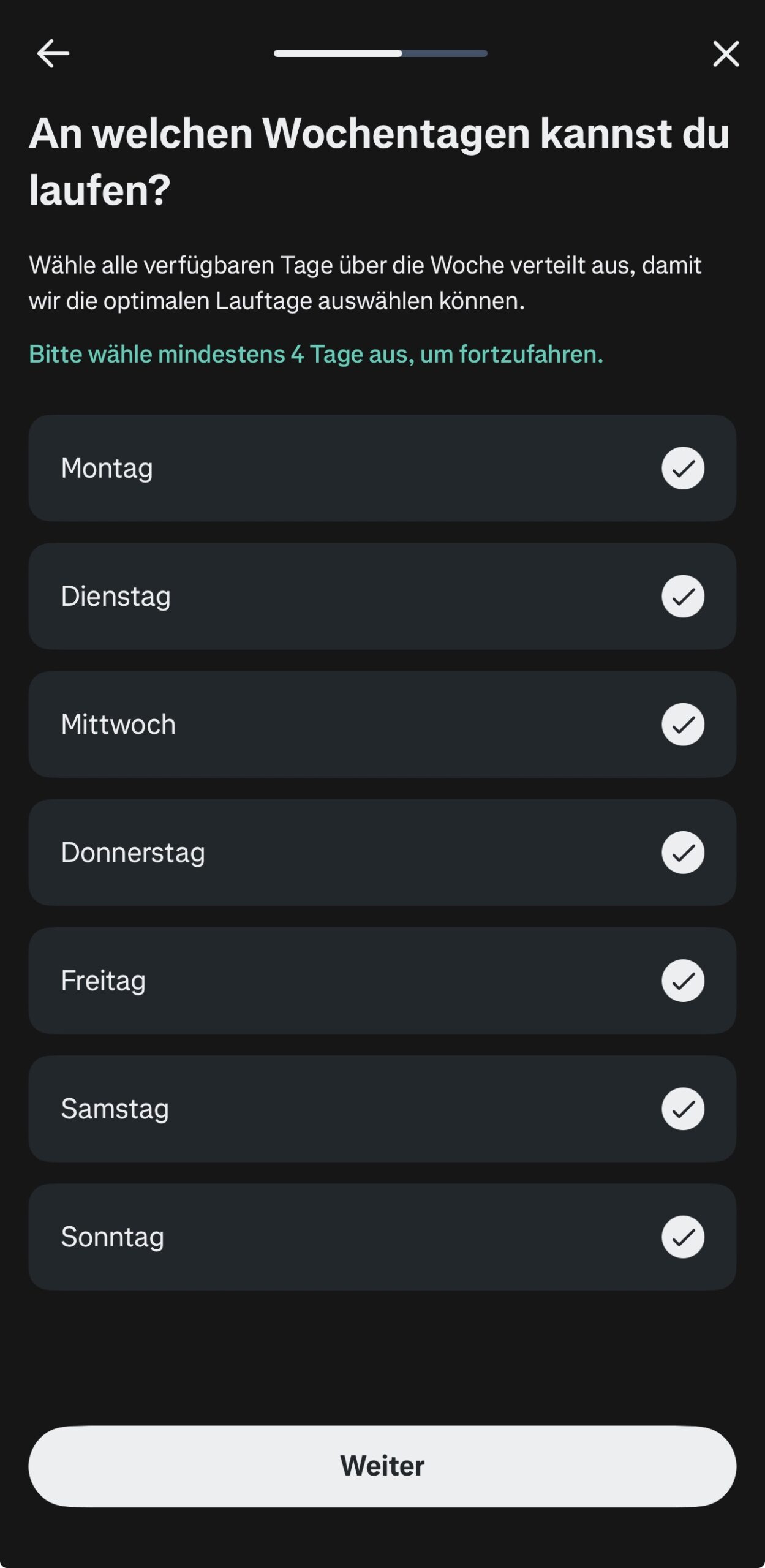This screenshot has width=765, height=1568.
Task: Click the onboarding progress bar
Action: tap(380, 54)
